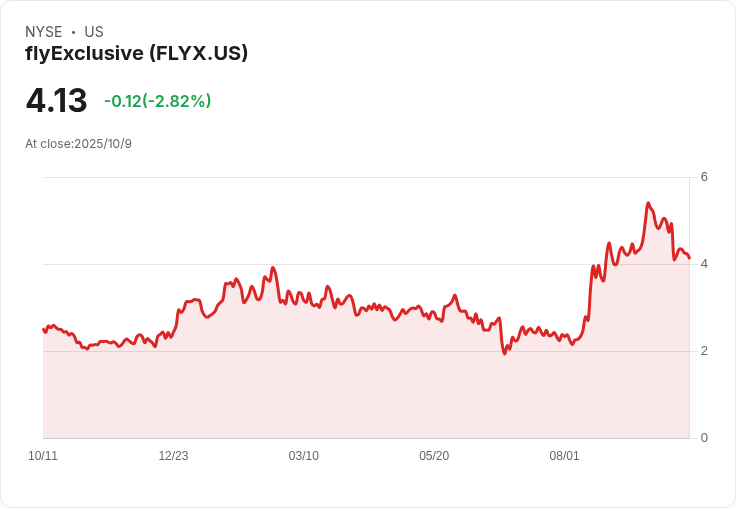Select the 10/11 date on x-axis

(x=43, y=456)
